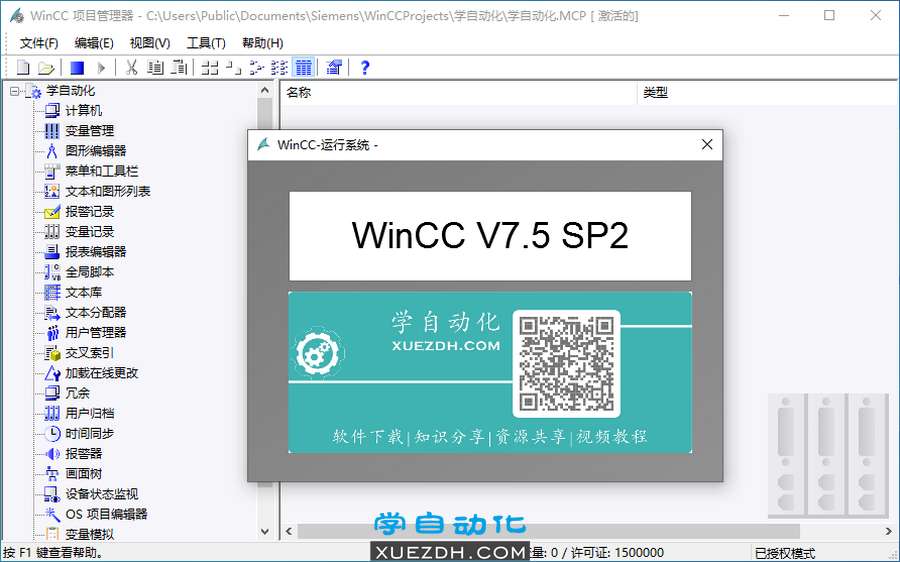Select OS 项目编辑器 in the tree
The width and height of the screenshot is (900, 562).
106,514
